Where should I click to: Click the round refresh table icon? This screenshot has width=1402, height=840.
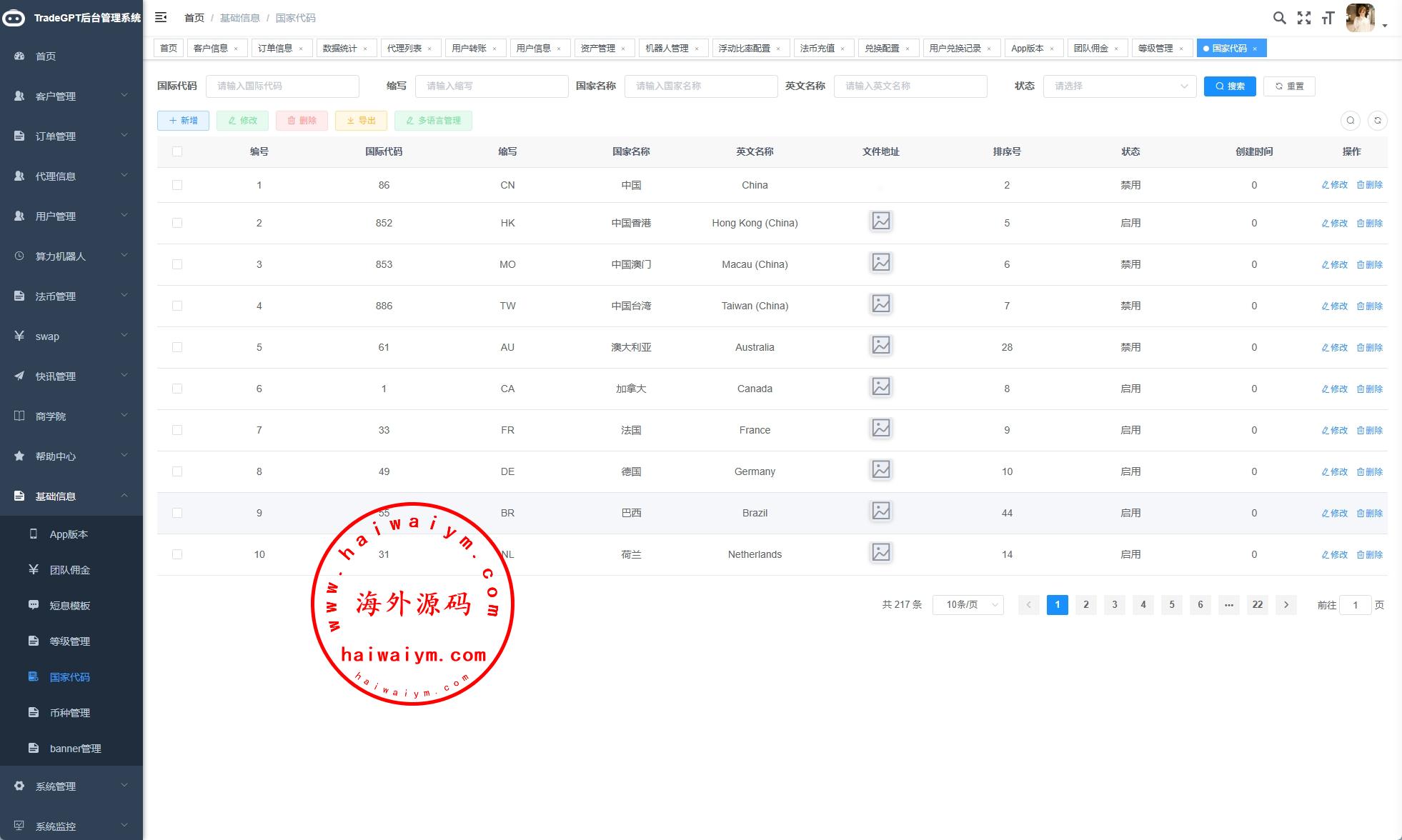coord(1377,121)
